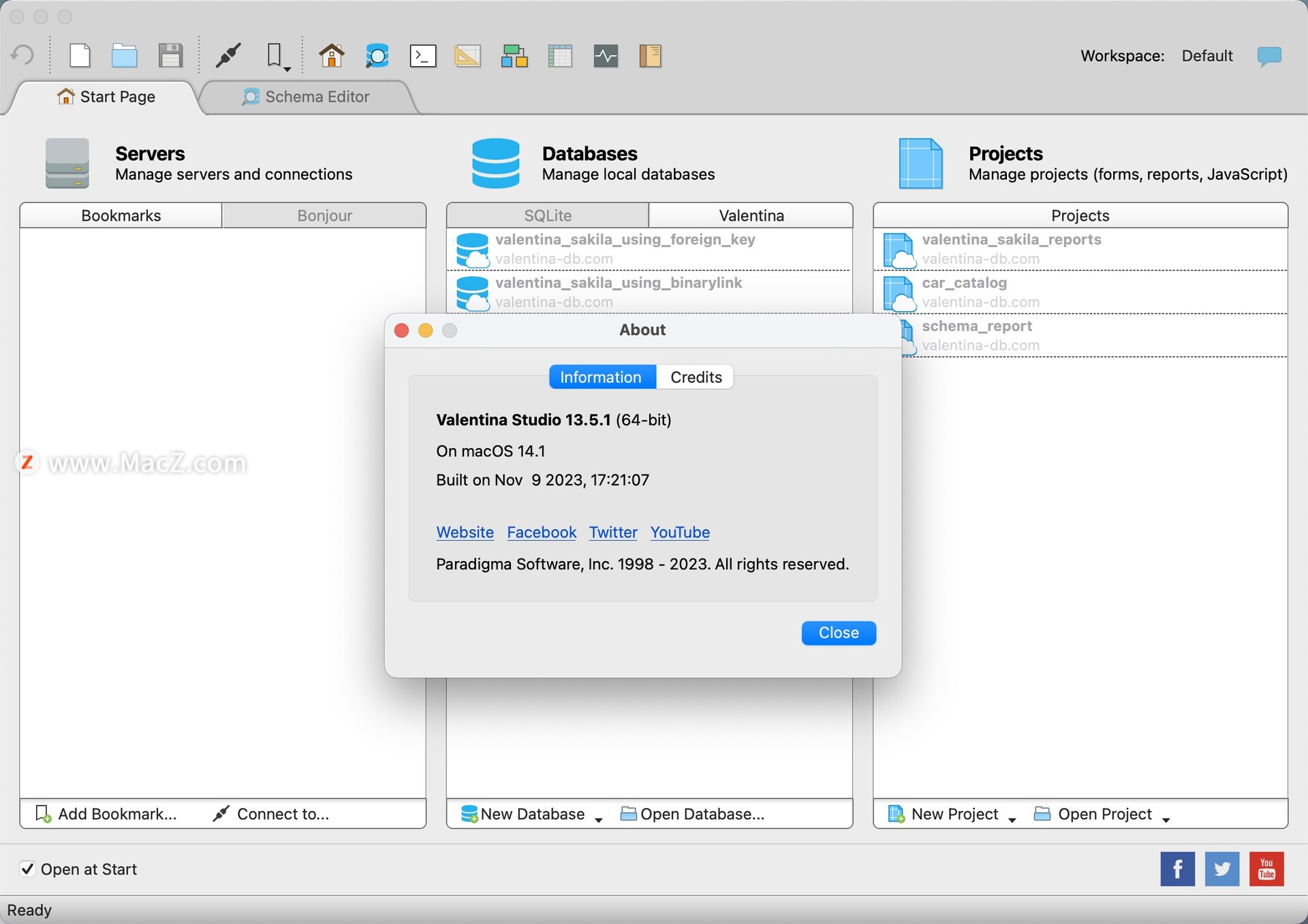Screen dimensions: 1308x924
Task: Toggle Open at Start checkbox
Action: 27,869
